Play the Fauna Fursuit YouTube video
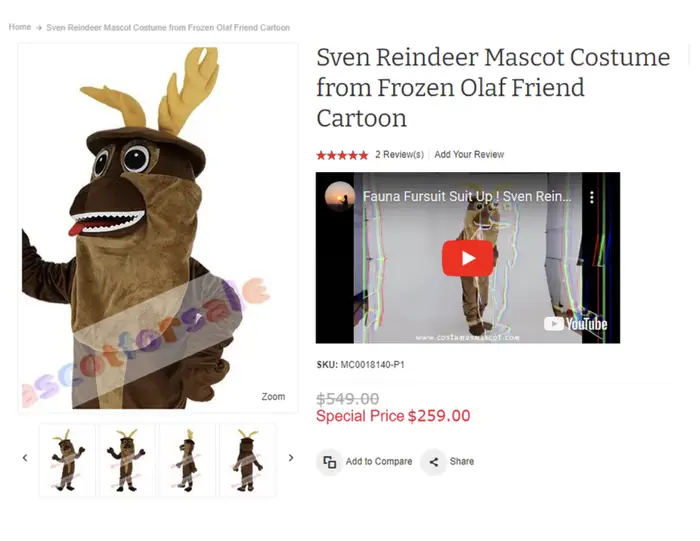Viewport: 700px width, 541px height. tap(467, 258)
